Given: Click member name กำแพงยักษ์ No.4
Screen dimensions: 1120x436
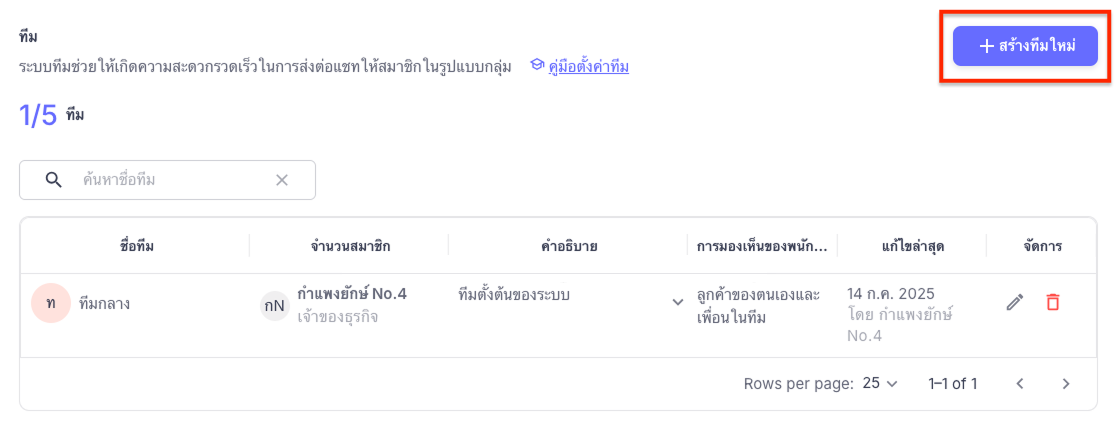Looking at the screenshot, I should 352,294.
